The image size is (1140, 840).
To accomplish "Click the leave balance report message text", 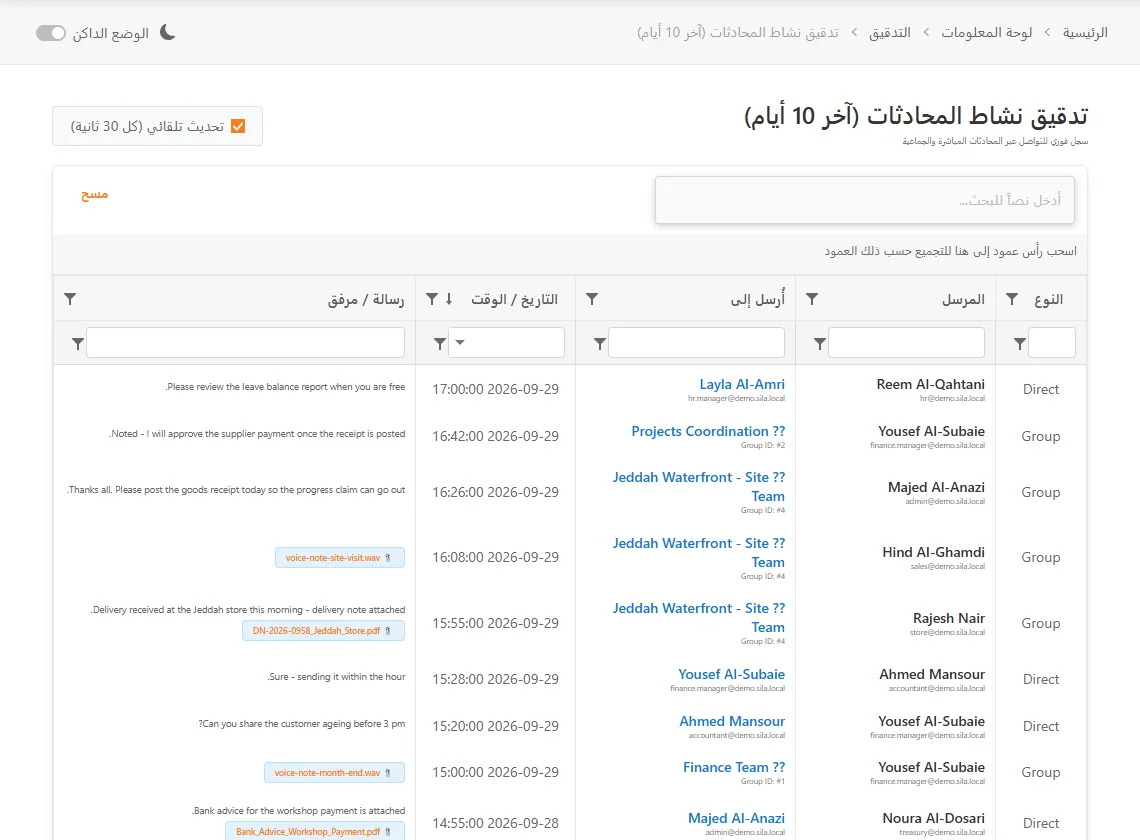I will coord(285,387).
